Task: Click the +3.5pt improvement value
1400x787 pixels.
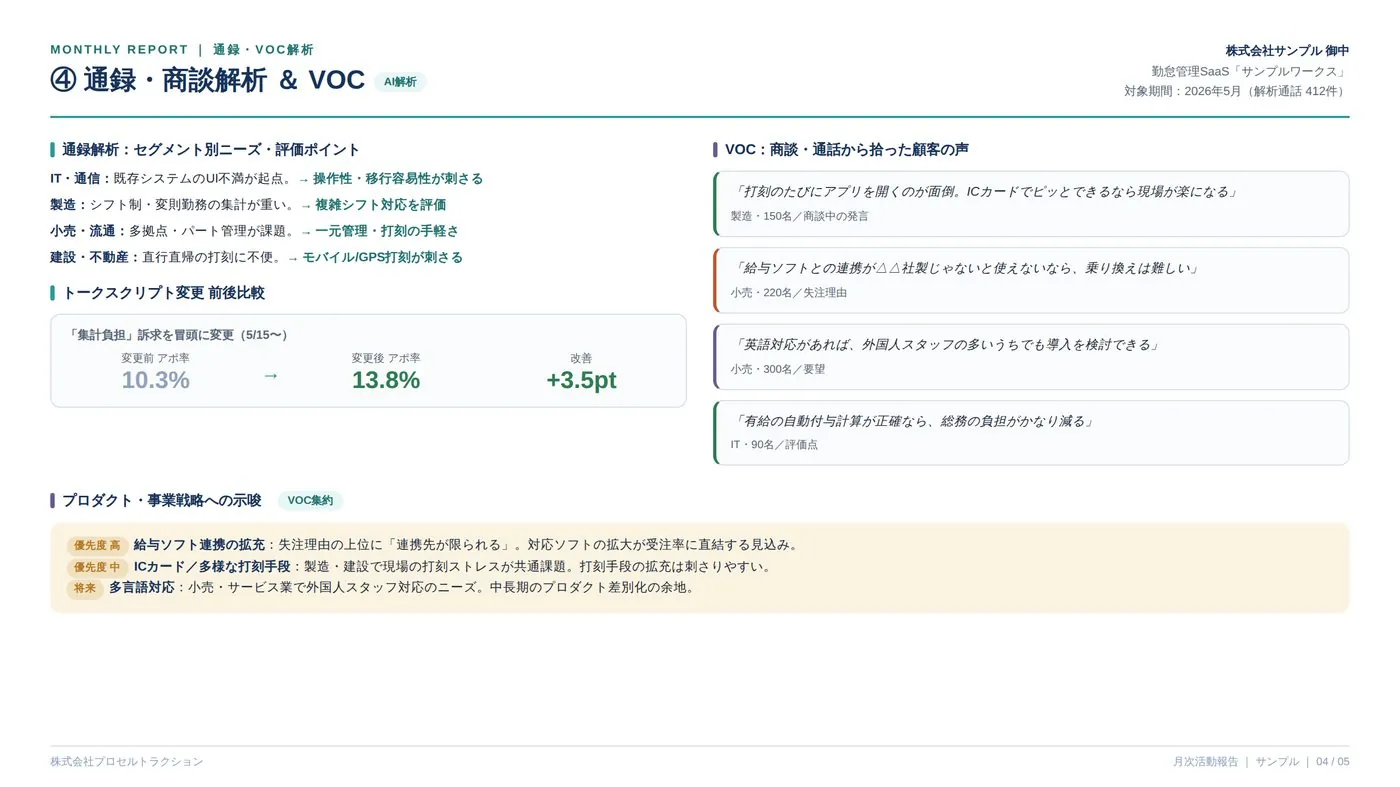Action: click(x=581, y=380)
